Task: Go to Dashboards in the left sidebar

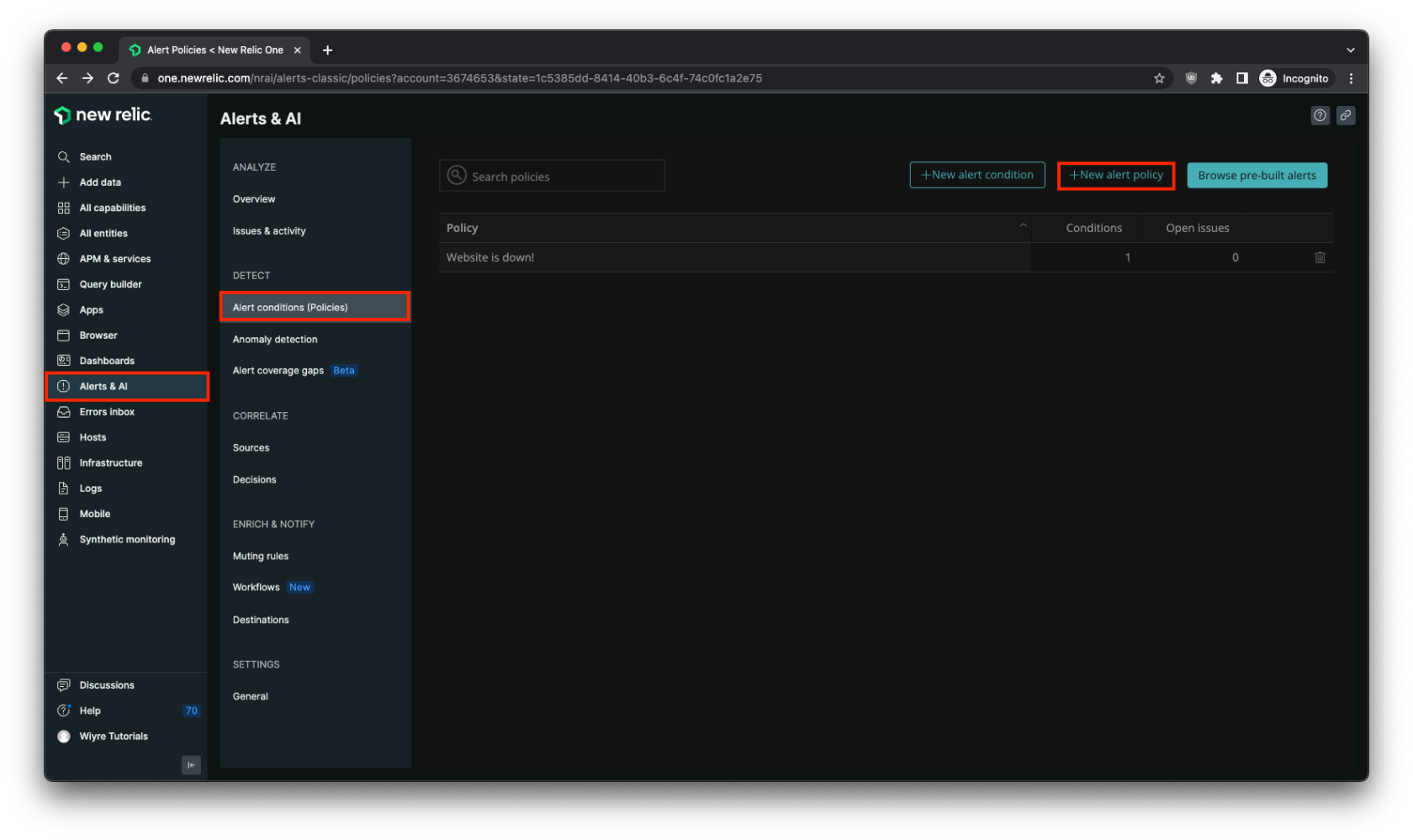Action: [x=107, y=361]
